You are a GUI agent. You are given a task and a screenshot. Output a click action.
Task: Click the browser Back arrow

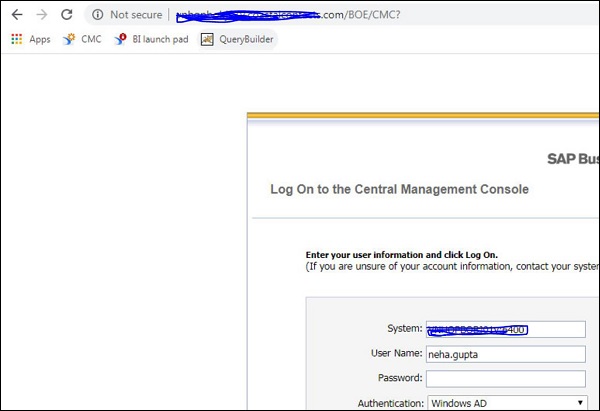tap(17, 15)
